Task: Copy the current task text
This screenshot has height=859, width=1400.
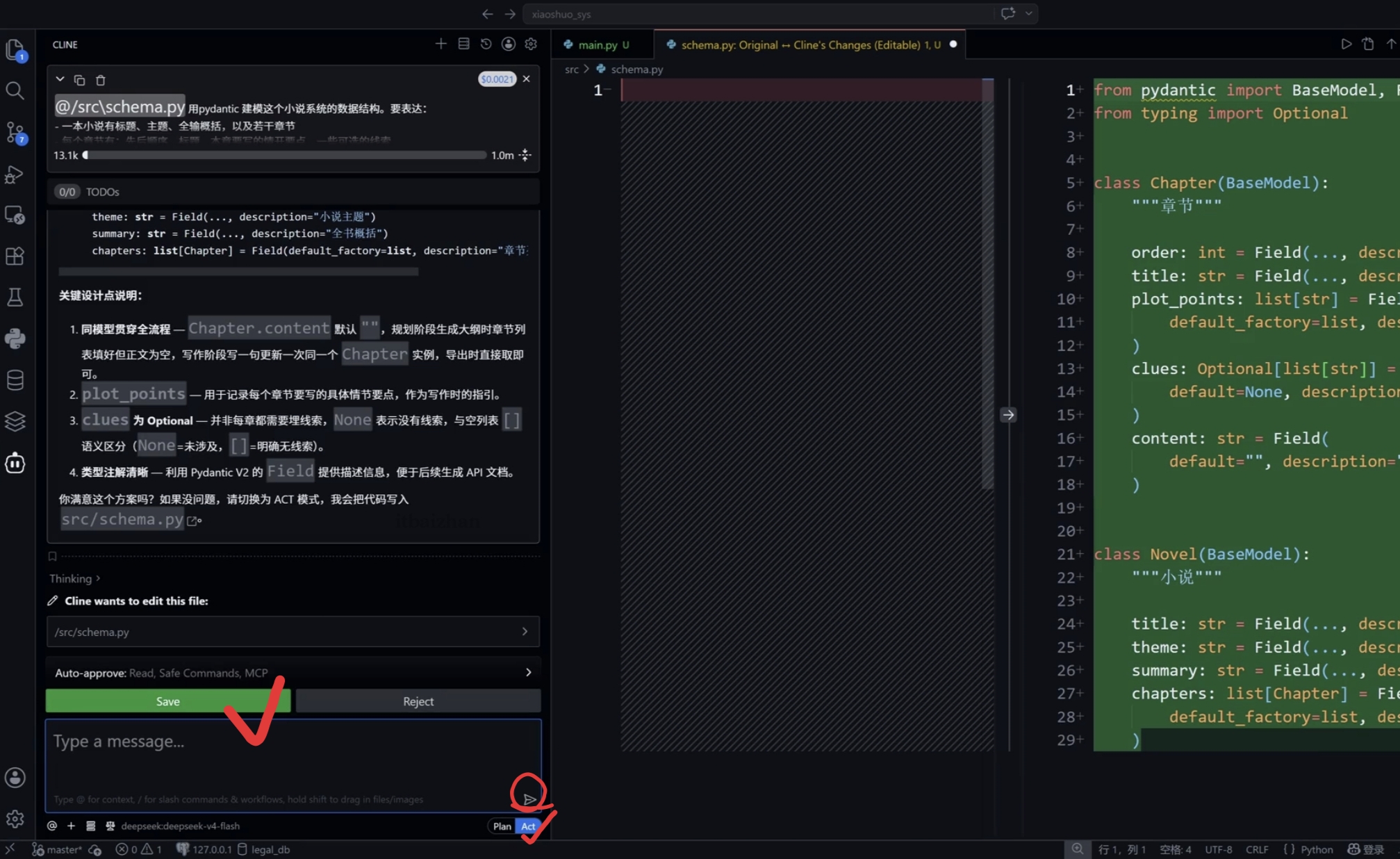Action: [79, 80]
